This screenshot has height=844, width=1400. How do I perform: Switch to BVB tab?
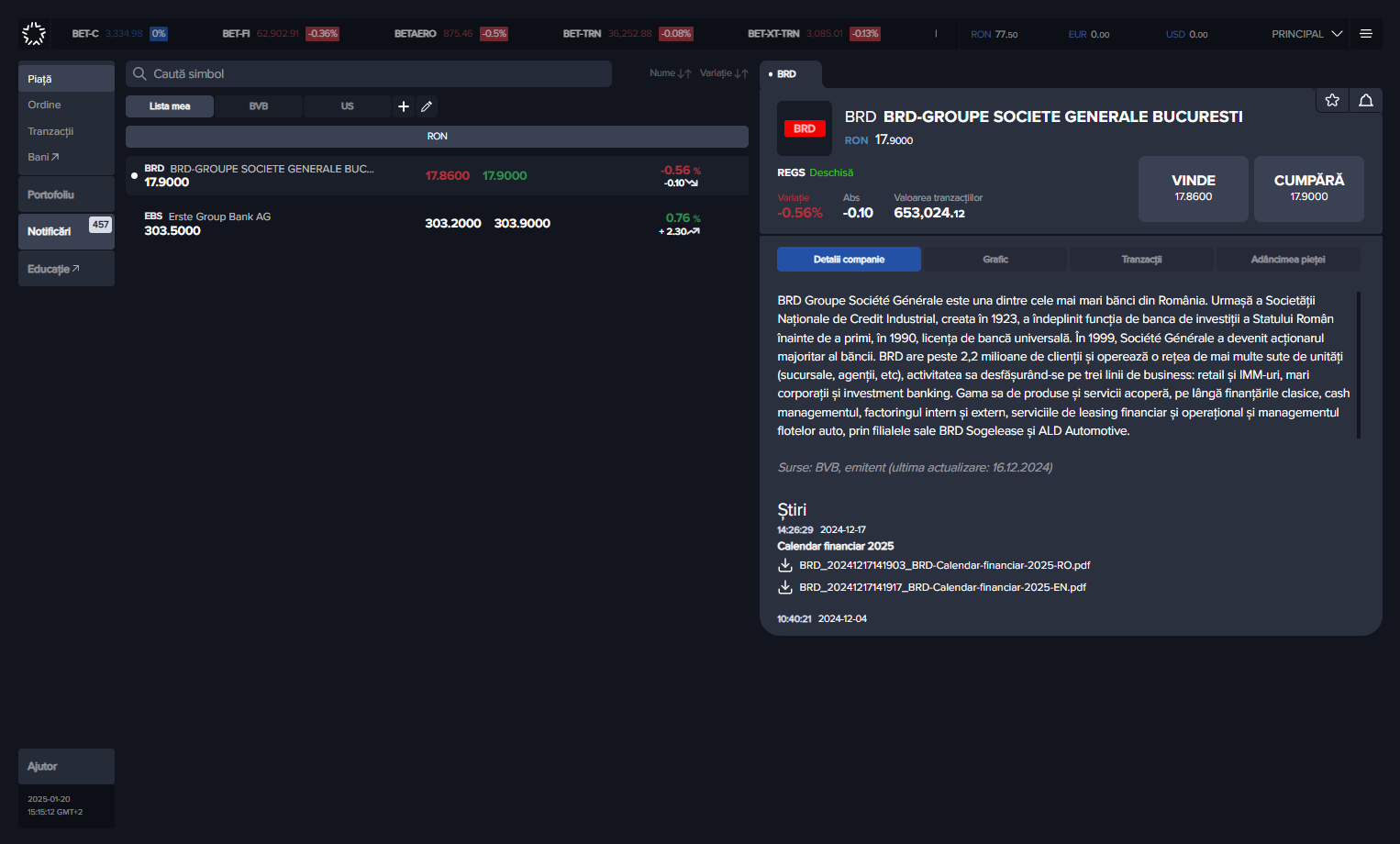pyautogui.click(x=259, y=106)
